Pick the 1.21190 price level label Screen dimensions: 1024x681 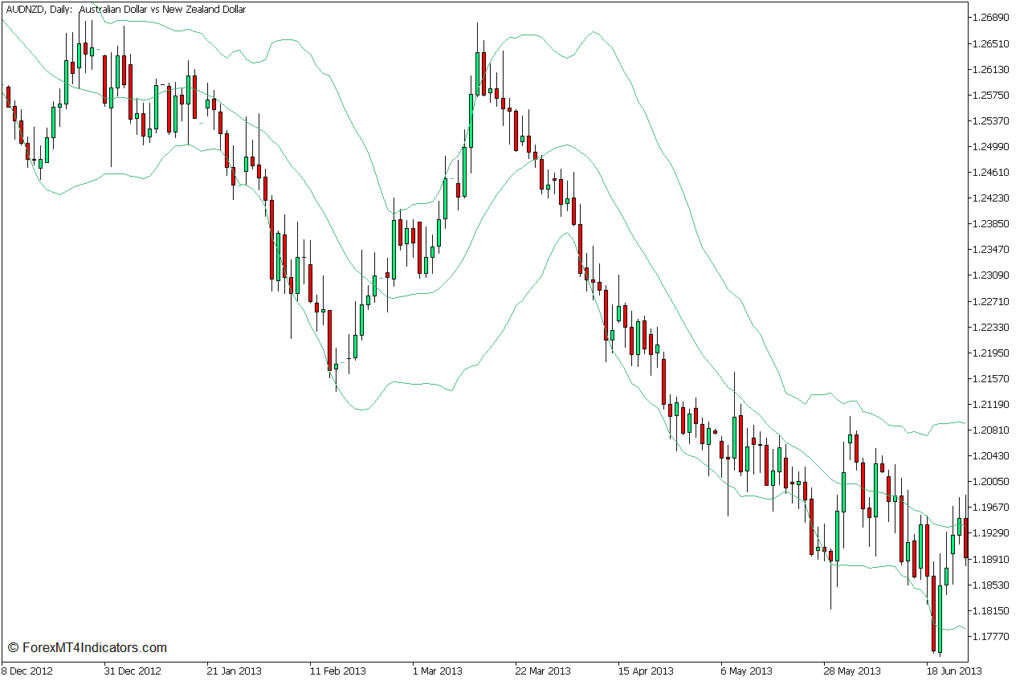tap(995, 405)
